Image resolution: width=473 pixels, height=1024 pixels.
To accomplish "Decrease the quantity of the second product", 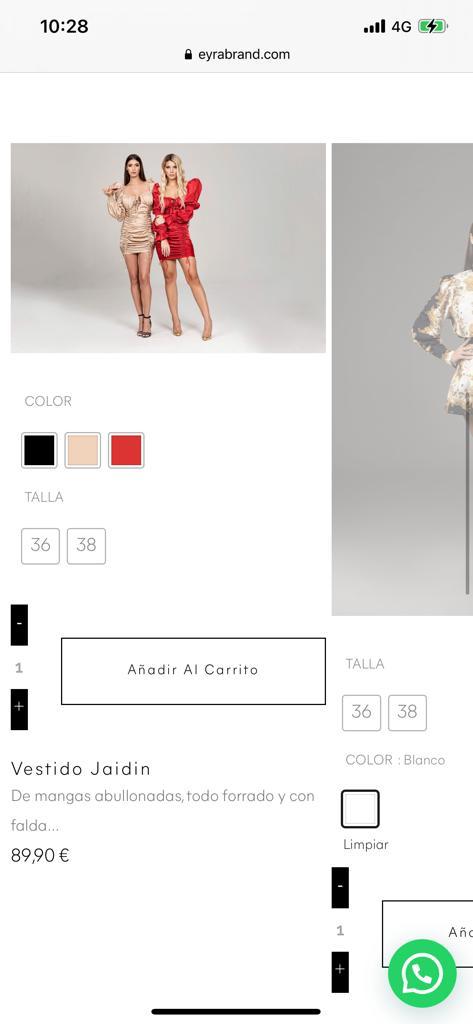I will (340, 888).
